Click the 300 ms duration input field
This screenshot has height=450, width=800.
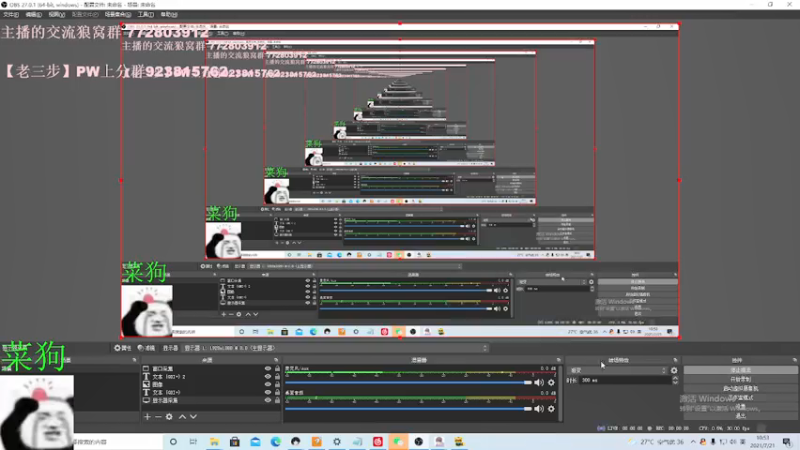pyautogui.click(x=626, y=381)
